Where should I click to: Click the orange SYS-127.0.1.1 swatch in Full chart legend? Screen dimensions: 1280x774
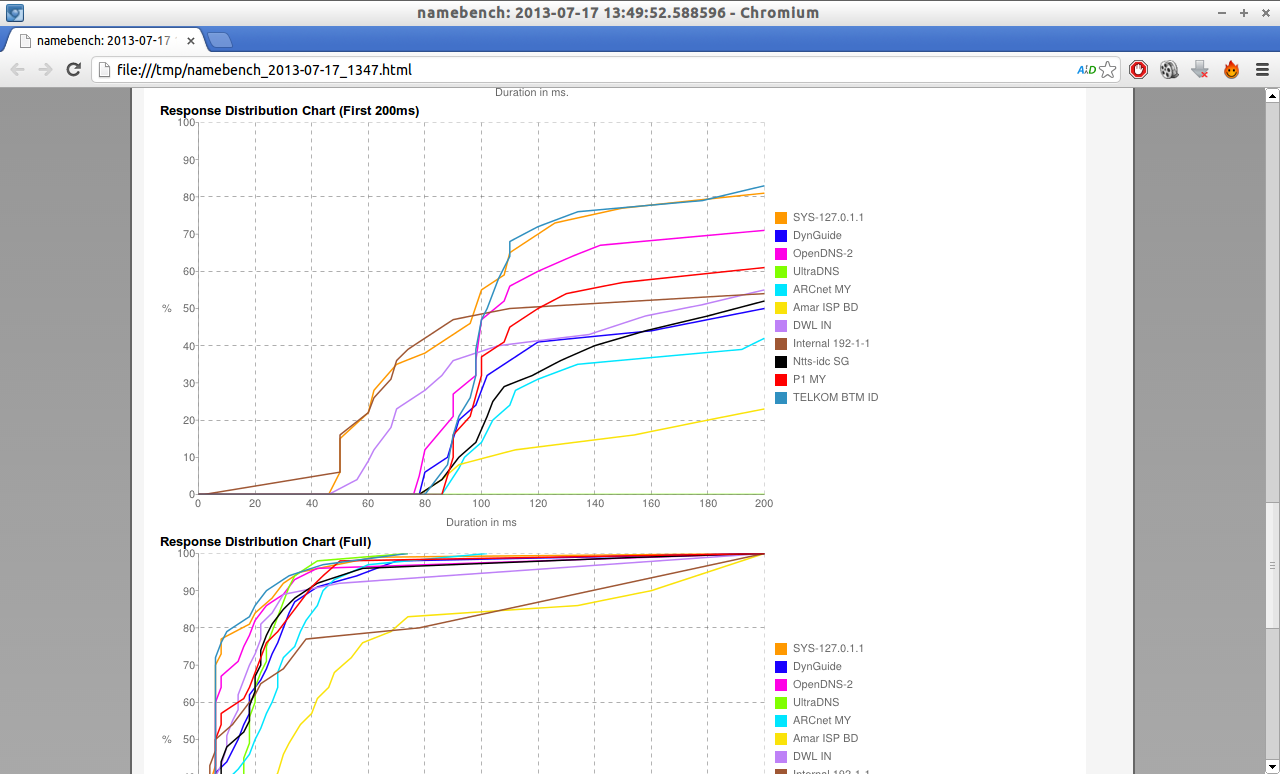pos(781,648)
